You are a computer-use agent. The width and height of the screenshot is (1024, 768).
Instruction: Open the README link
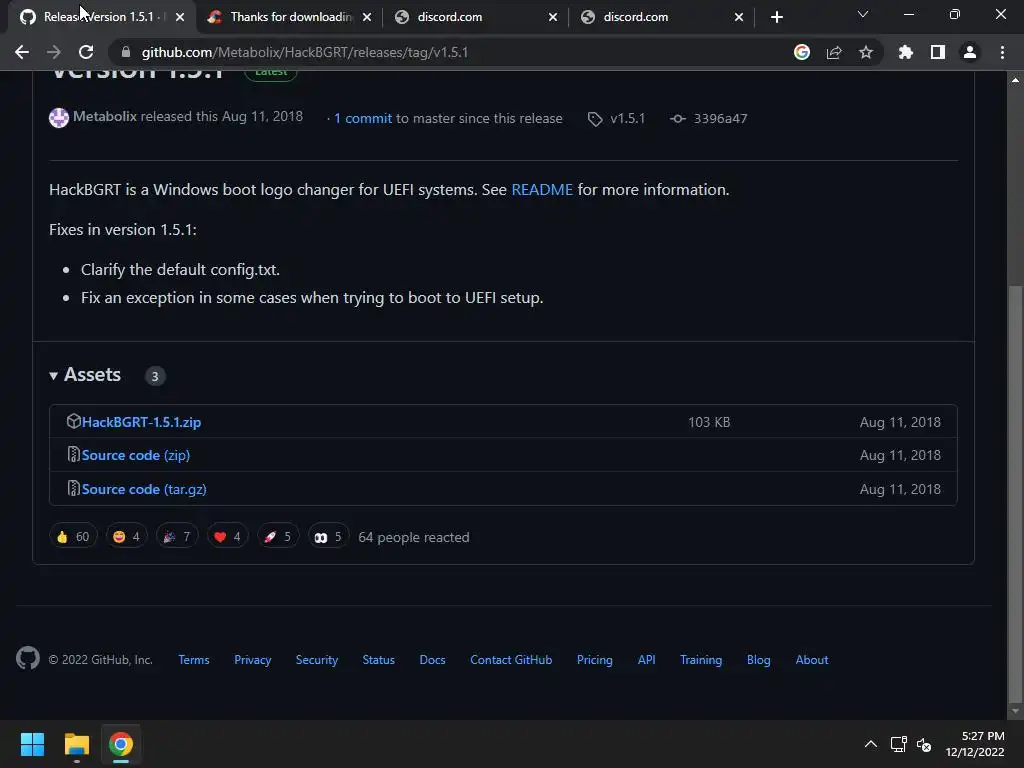[542, 189]
